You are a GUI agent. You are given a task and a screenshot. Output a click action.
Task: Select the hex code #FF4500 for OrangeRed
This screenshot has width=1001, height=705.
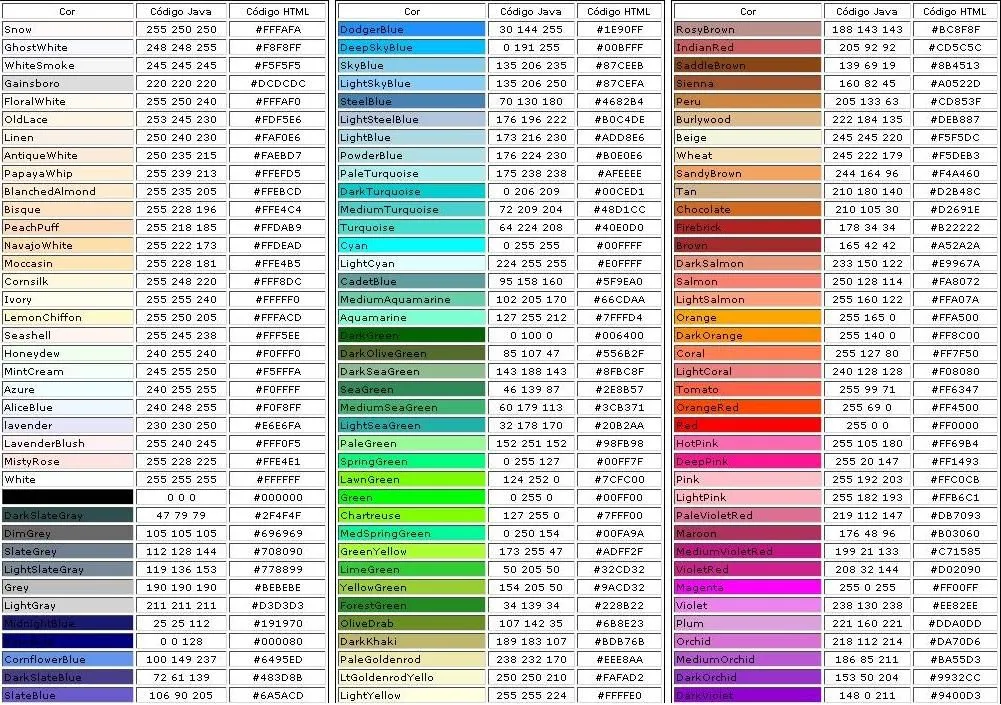[x=955, y=407]
